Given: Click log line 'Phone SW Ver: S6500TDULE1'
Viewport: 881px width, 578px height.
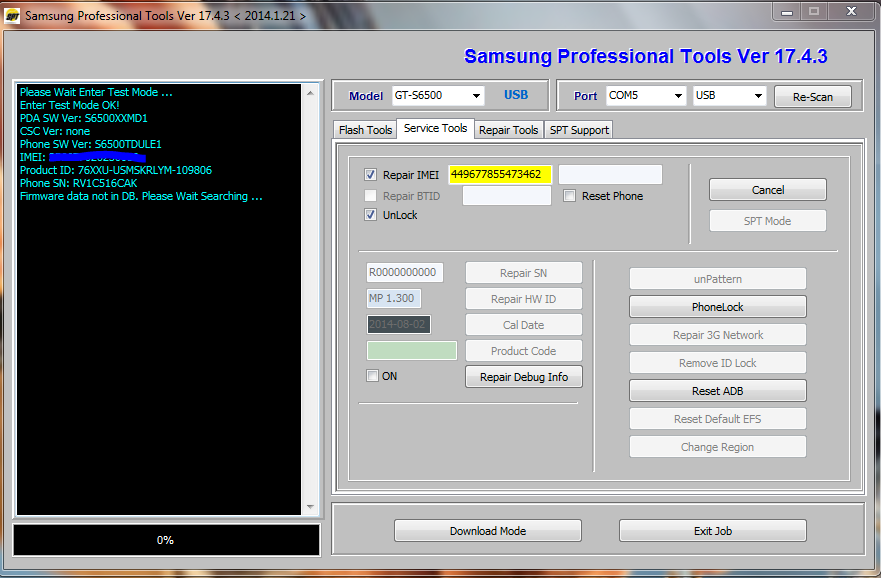Looking at the screenshot, I should click(90, 144).
